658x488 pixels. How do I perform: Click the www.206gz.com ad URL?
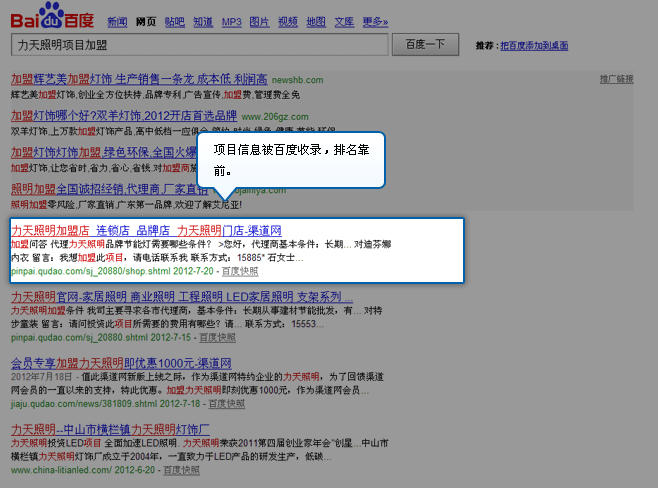(275, 117)
